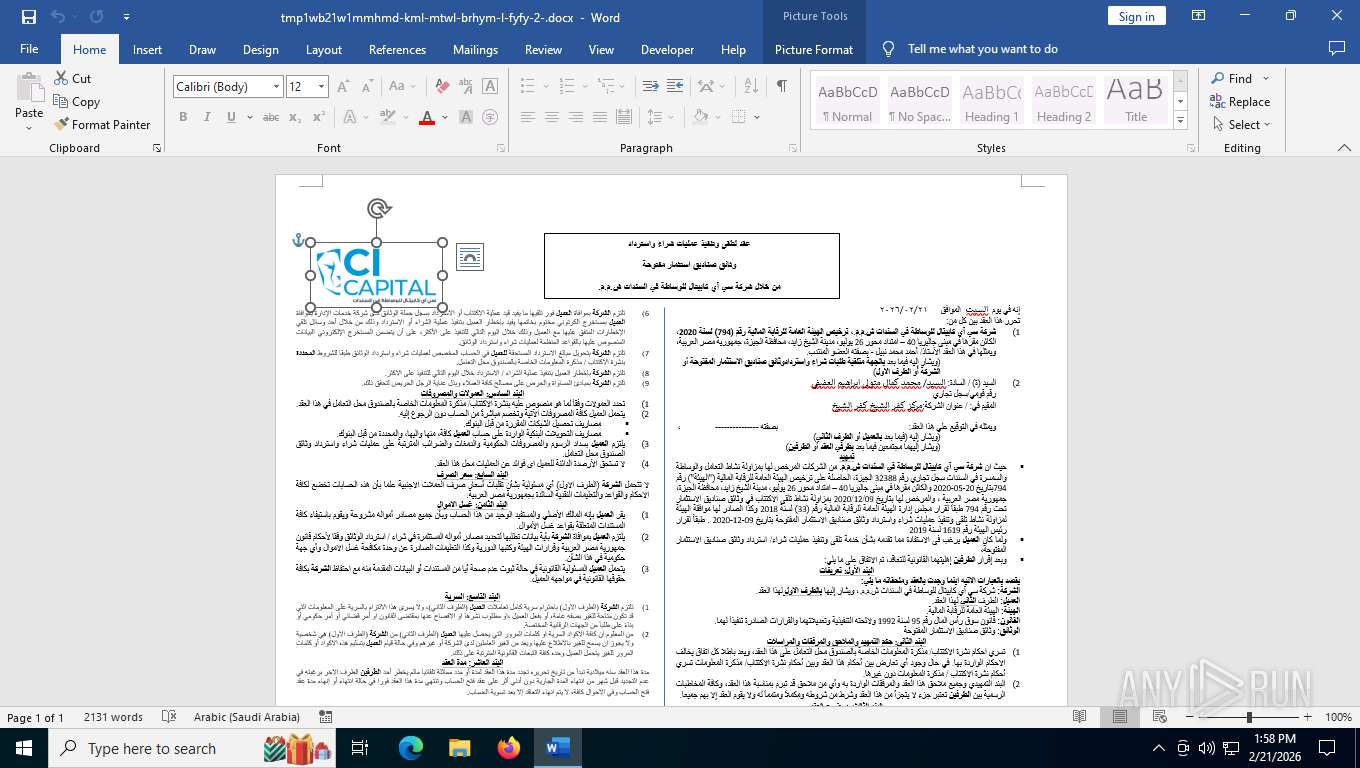Switch to the Layout tab
1360x768 pixels.
click(323, 49)
